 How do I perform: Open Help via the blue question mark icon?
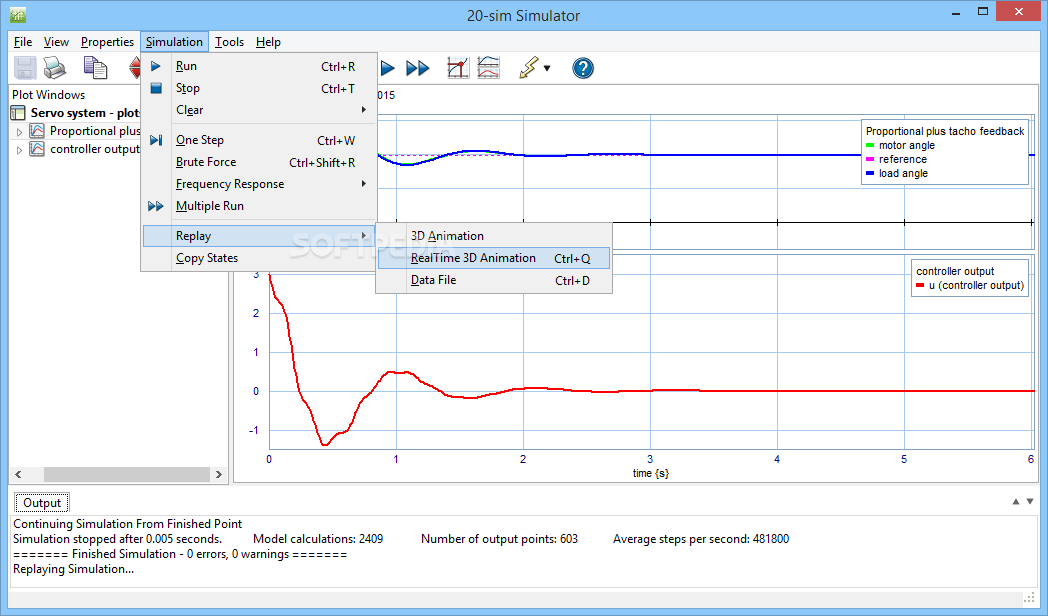point(583,67)
